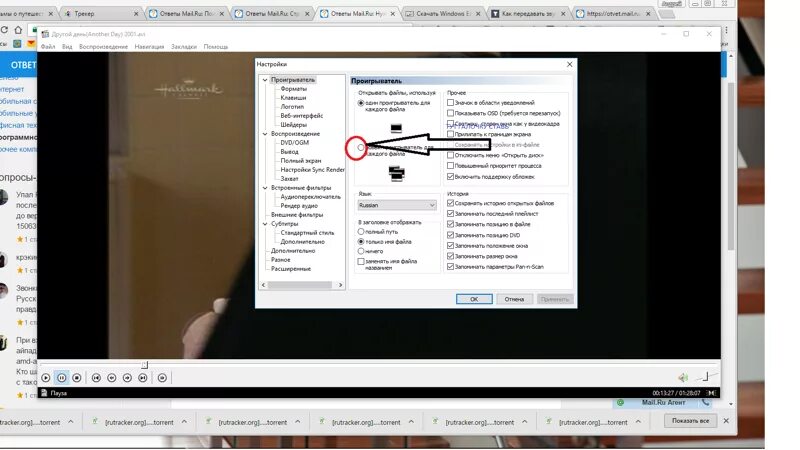800x450 pixels.
Task: Open the Закладки menu
Action: click(184, 47)
